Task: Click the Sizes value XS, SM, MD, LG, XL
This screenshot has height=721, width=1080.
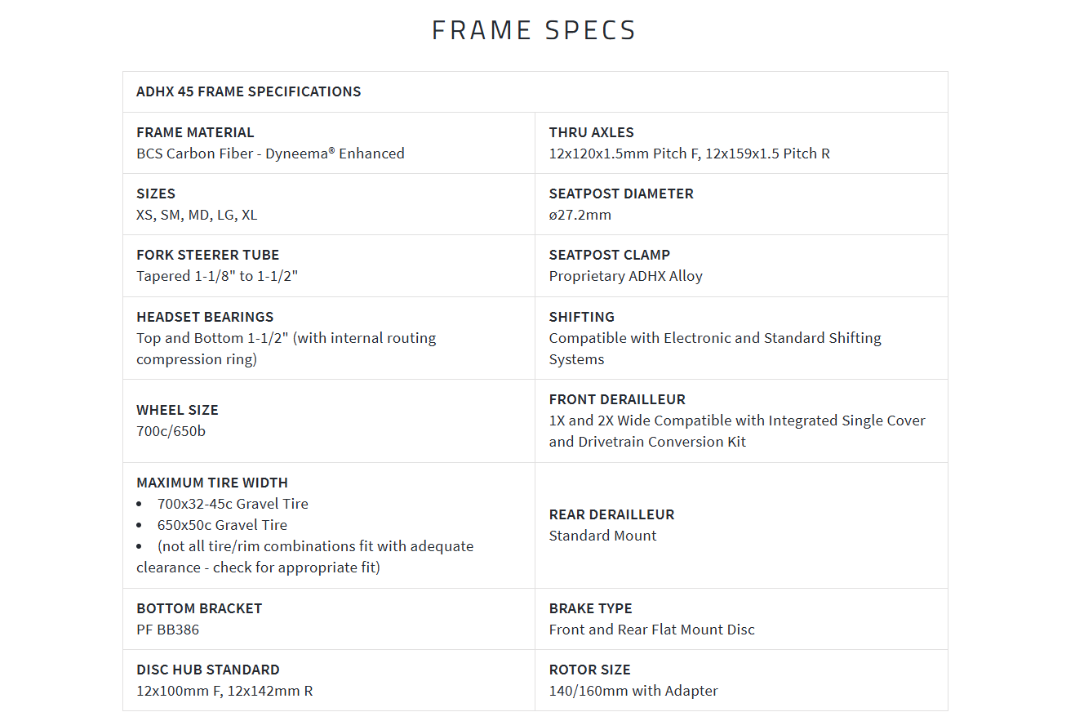Action: 197,215
